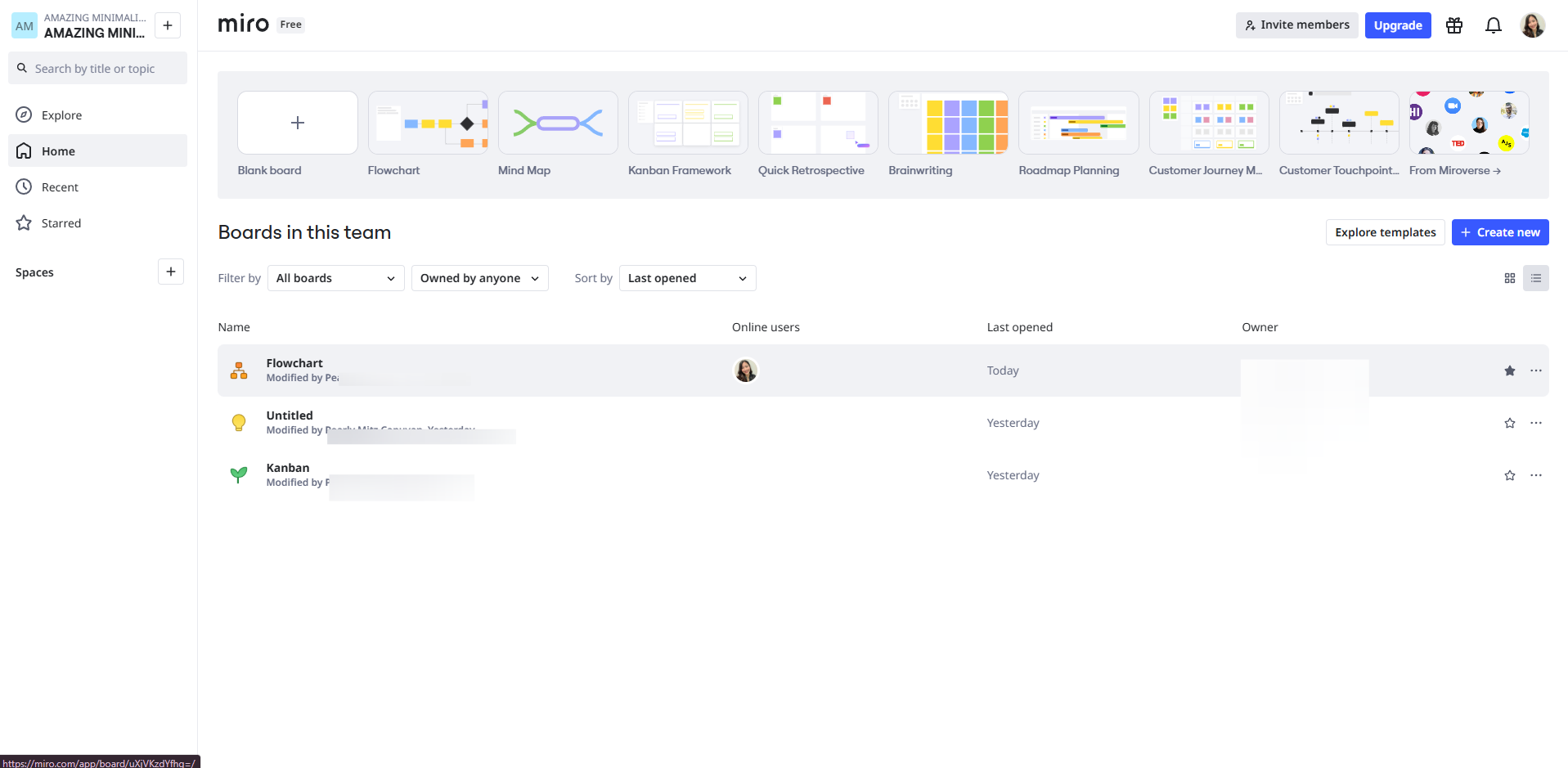Image resolution: width=1568 pixels, height=768 pixels.
Task: Add a new Space with plus icon
Action: coord(171,272)
